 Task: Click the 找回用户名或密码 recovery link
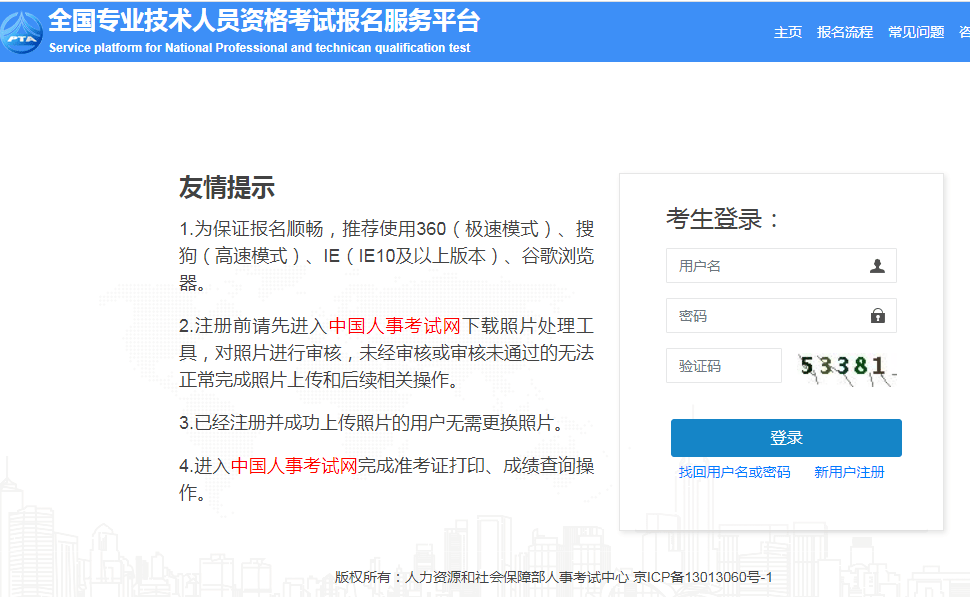736,471
